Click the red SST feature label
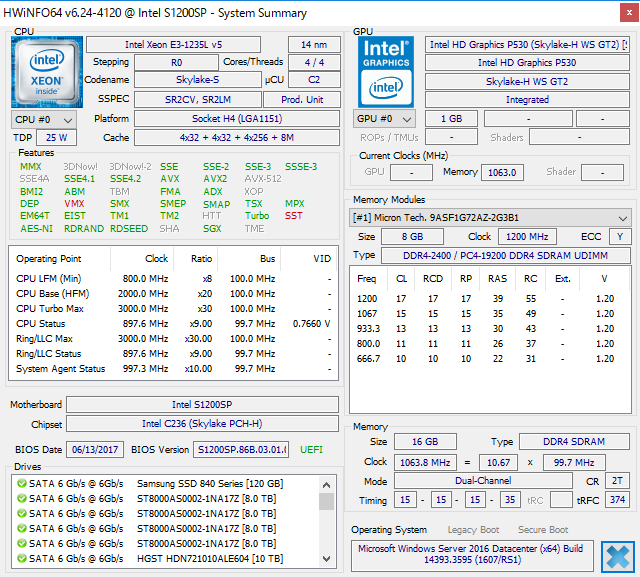The image size is (640, 577). coord(294,216)
